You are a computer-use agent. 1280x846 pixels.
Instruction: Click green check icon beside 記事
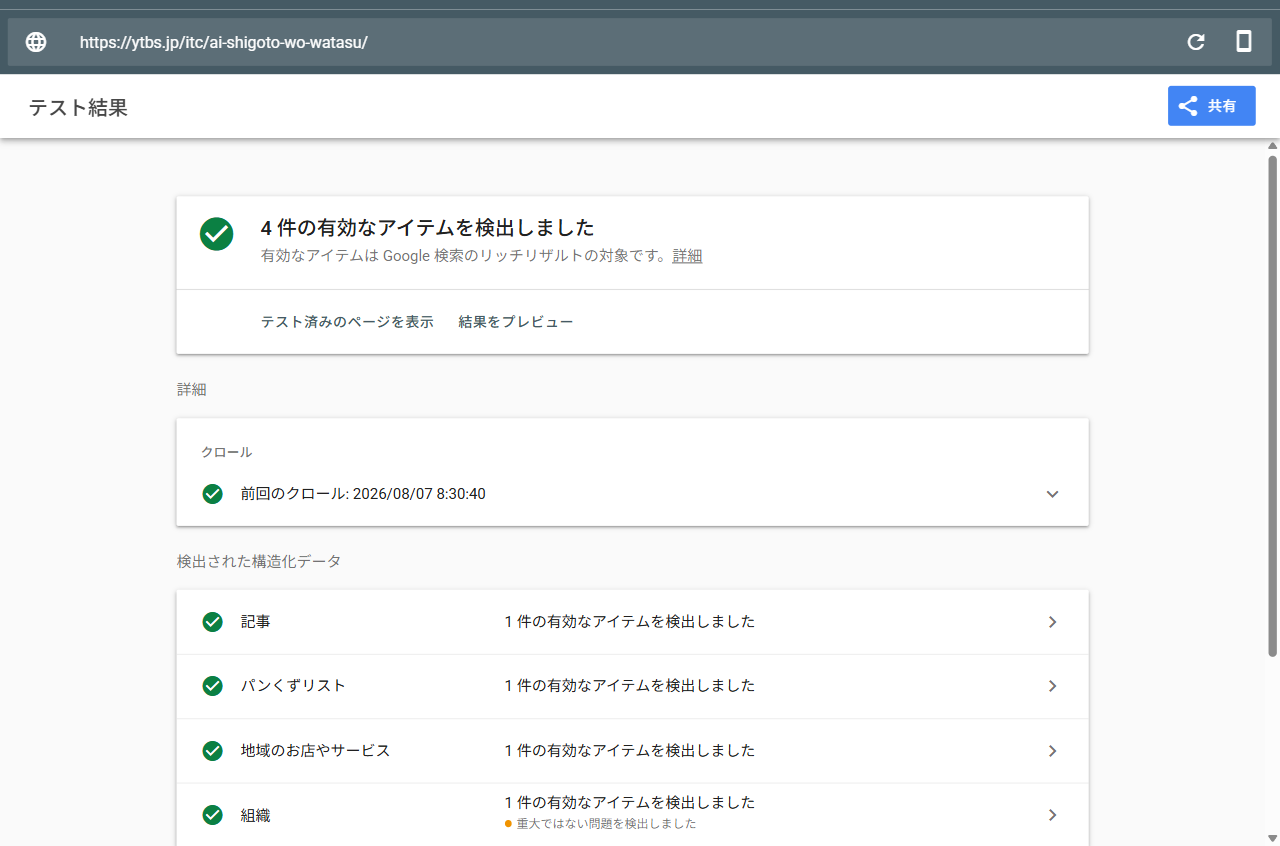click(x=212, y=622)
